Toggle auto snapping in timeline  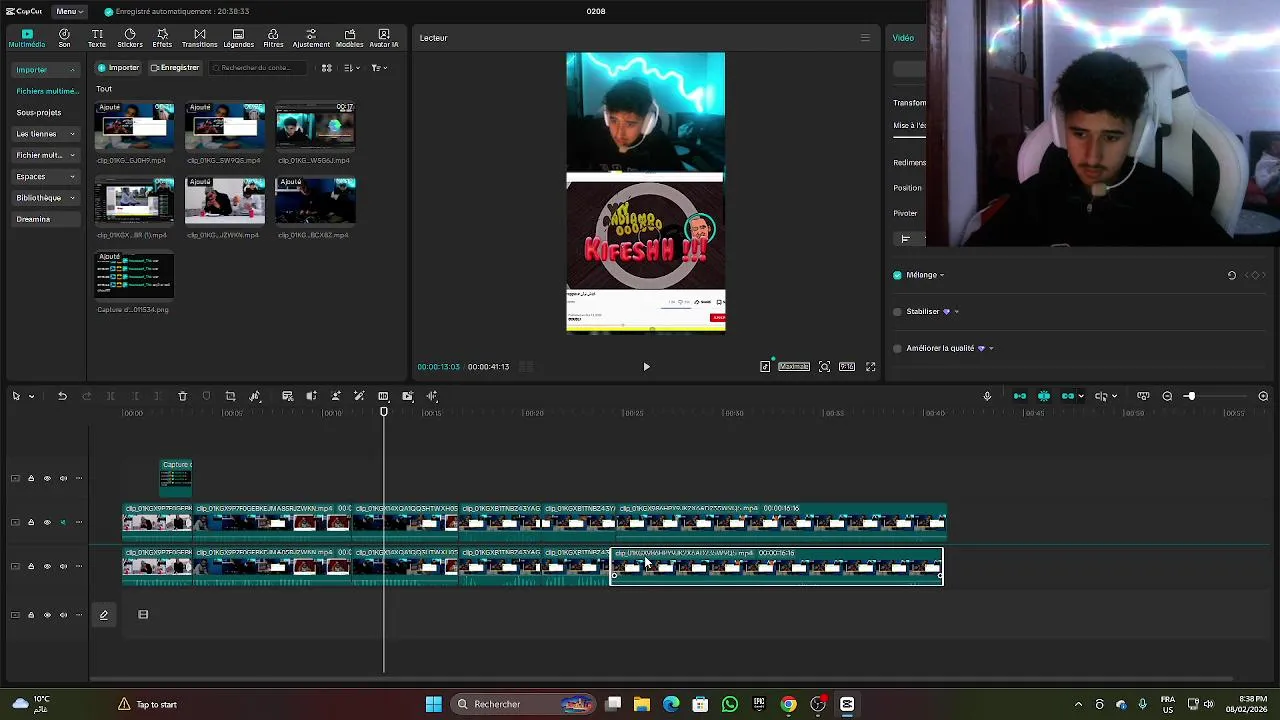coord(1044,397)
